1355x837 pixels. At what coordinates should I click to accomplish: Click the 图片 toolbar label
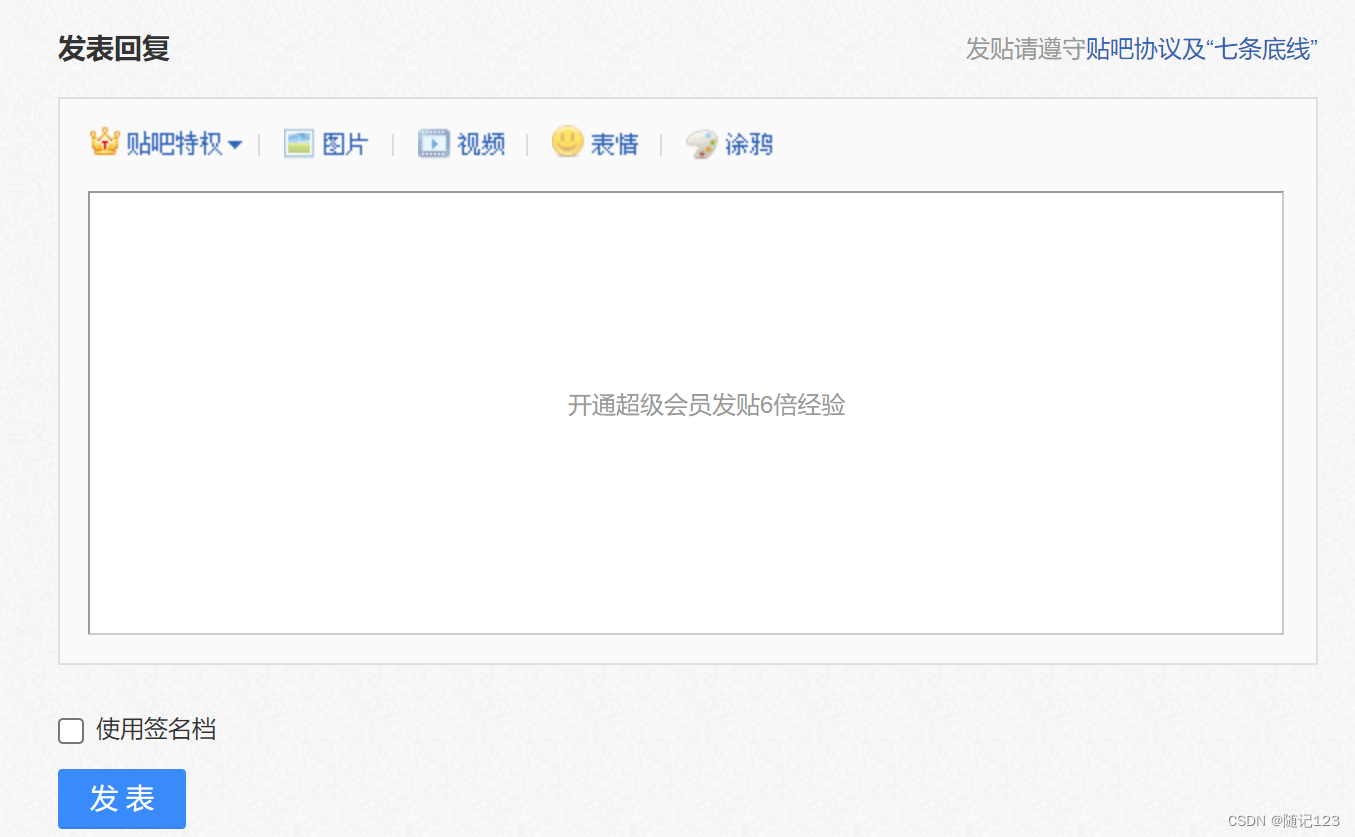point(345,144)
